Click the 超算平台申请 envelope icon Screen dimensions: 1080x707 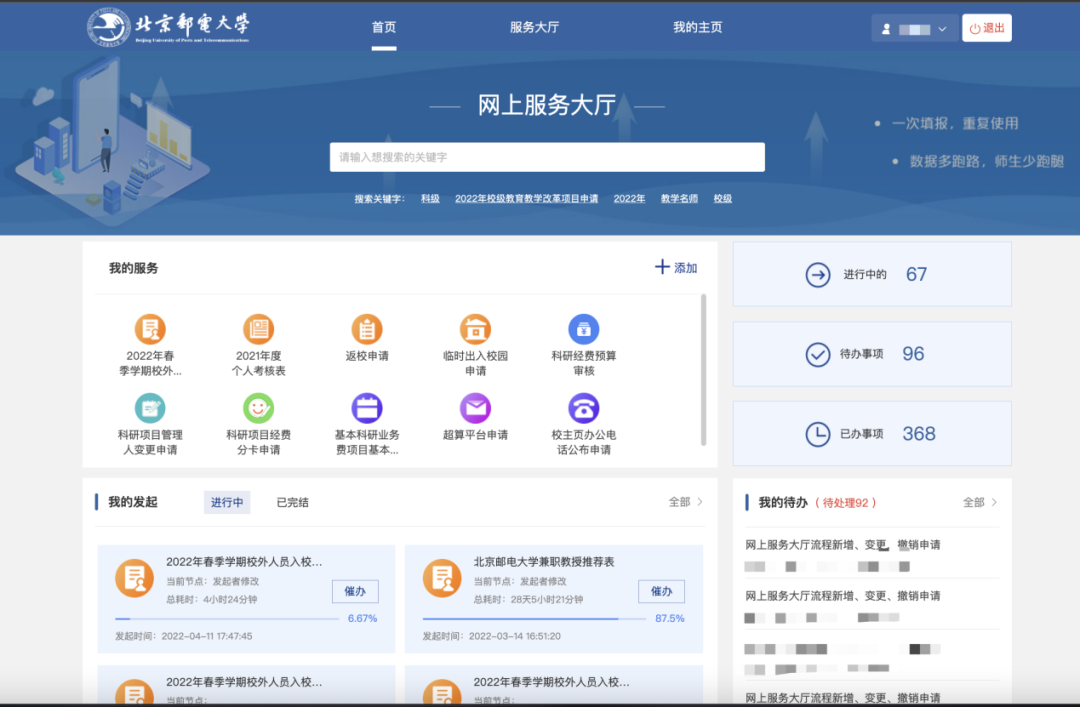click(475, 408)
